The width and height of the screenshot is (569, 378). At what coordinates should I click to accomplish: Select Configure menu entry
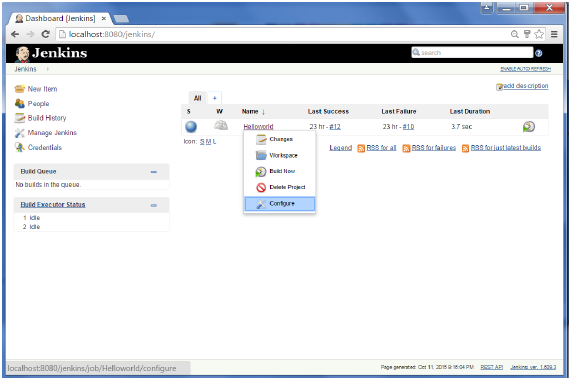point(279,204)
